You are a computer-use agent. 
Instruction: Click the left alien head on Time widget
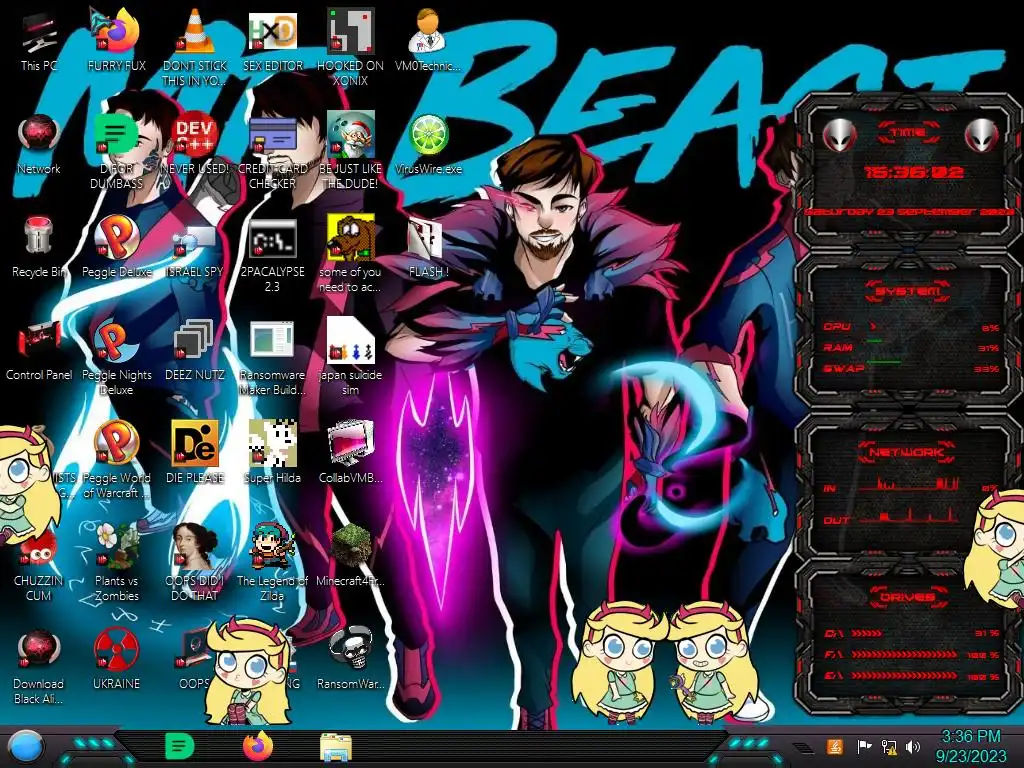(839, 135)
